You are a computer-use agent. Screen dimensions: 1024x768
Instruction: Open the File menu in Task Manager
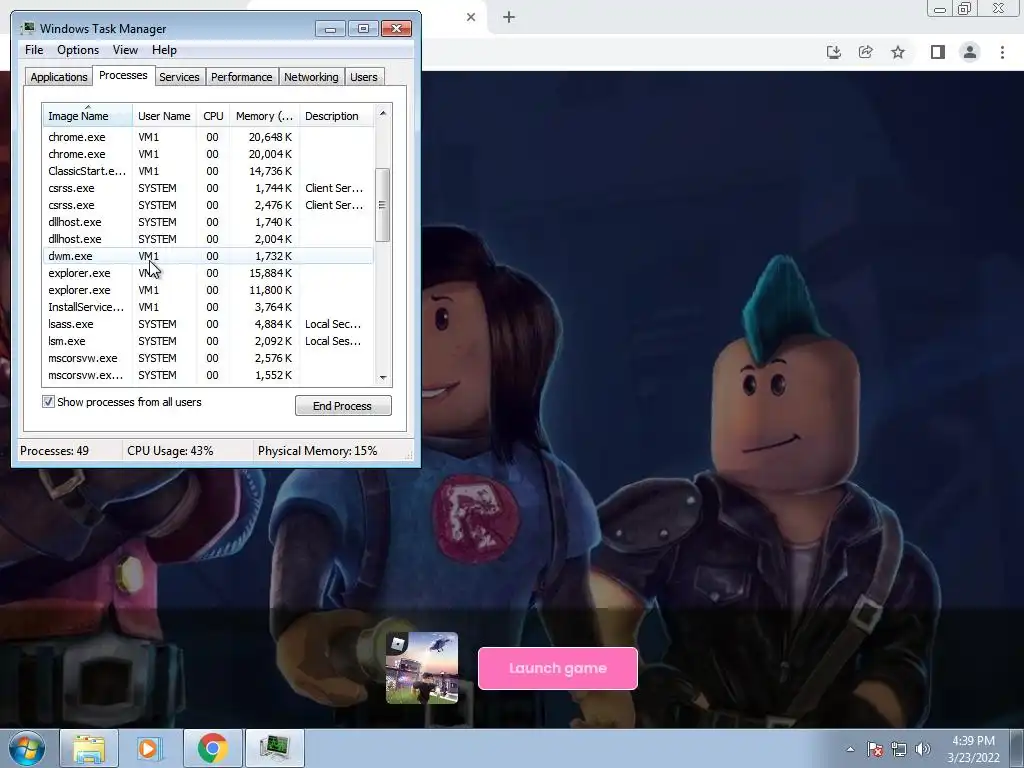34,50
